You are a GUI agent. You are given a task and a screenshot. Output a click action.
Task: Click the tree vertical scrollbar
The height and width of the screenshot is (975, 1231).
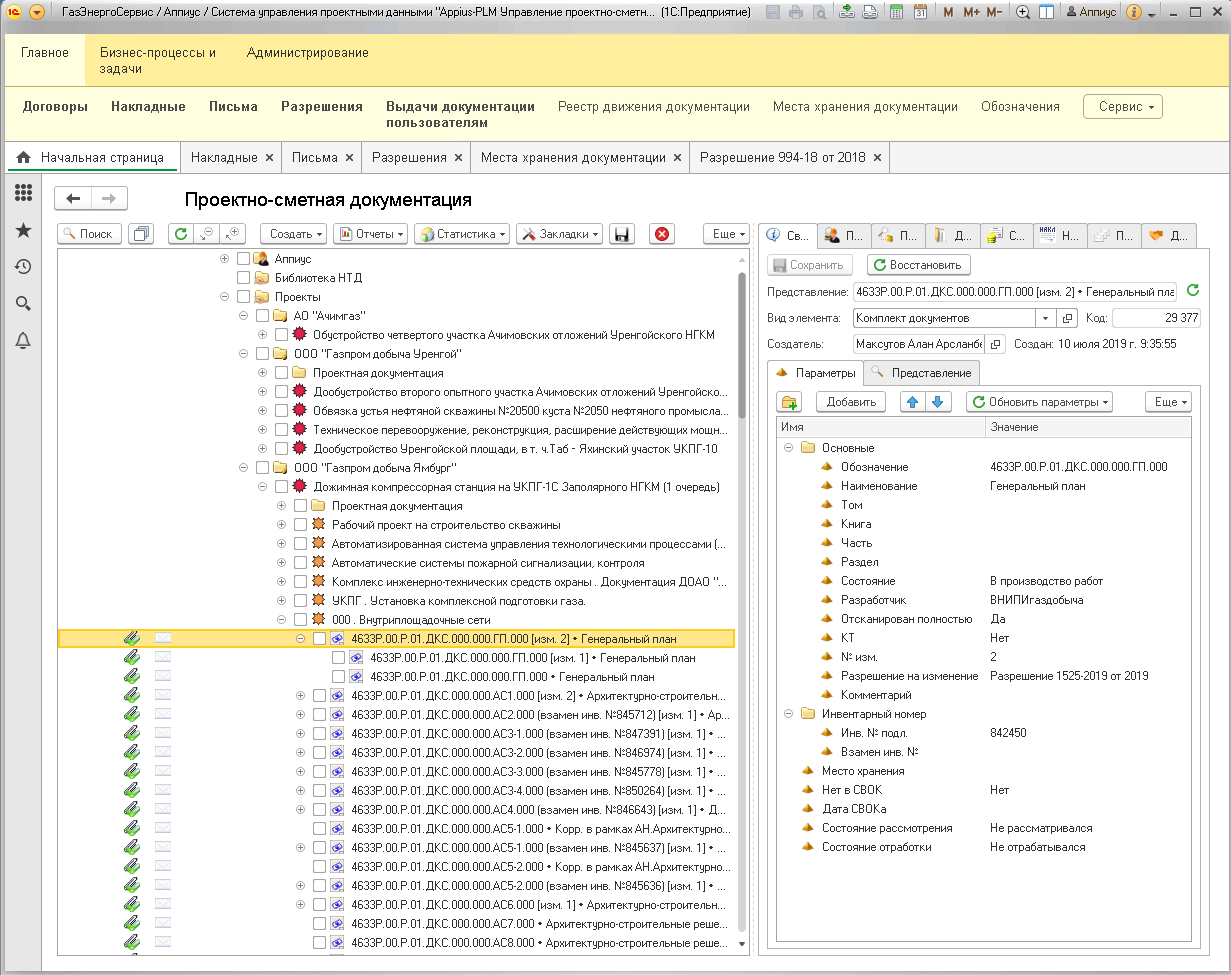point(741,345)
